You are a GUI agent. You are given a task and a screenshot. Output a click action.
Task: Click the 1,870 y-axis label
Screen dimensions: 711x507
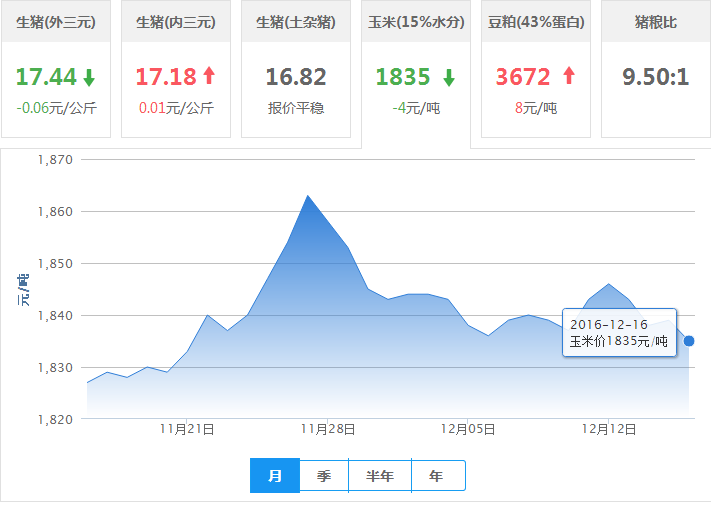[55, 160]
